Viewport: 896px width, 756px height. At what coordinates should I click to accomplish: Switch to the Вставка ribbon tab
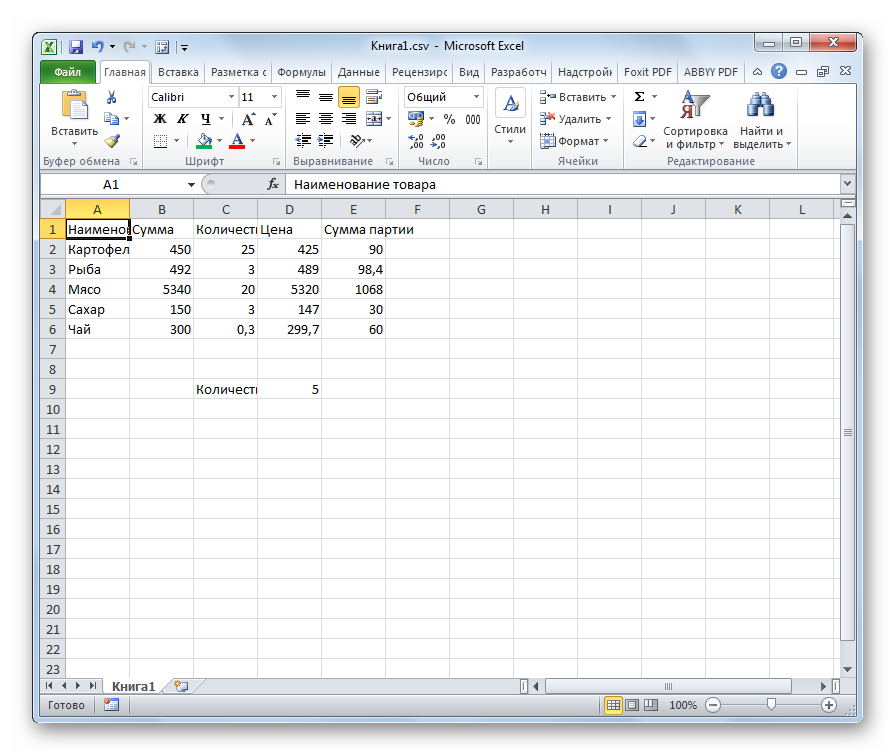(178, 72)
